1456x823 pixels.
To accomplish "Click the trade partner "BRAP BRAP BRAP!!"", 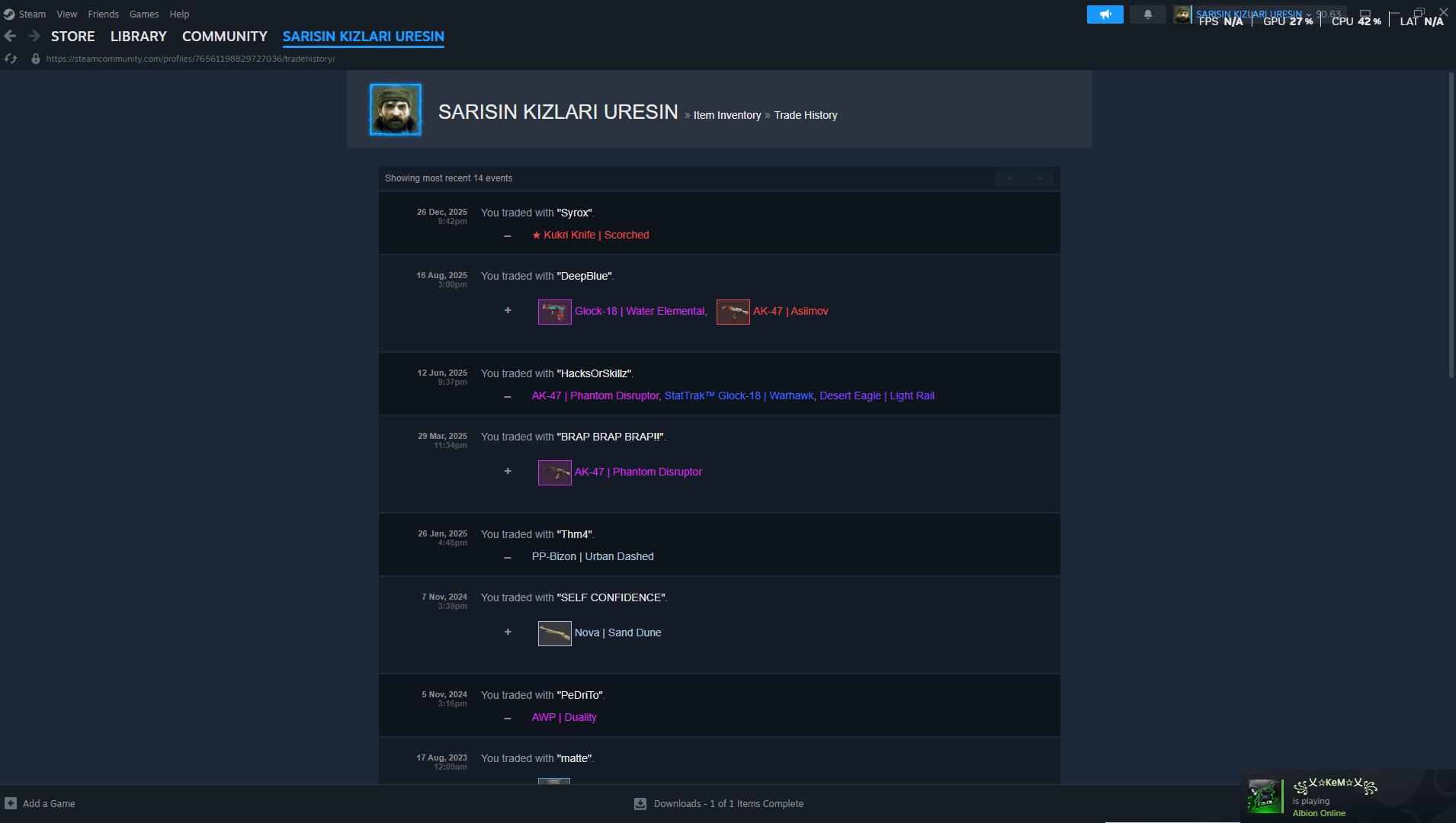I will click(x=611, y=437).
